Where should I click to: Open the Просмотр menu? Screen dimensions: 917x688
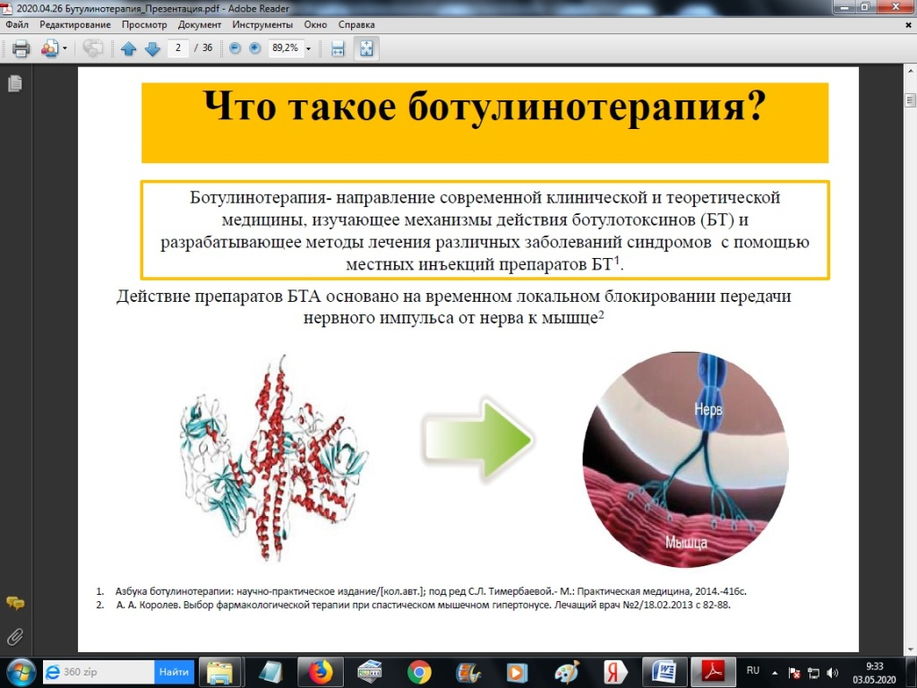[144, 23]
